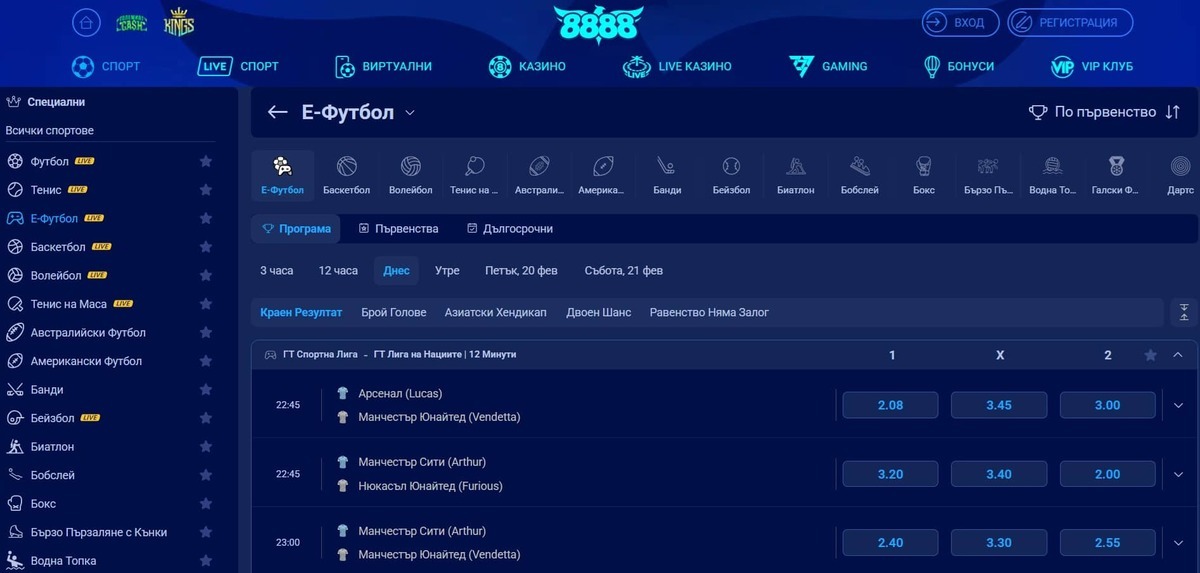1200x573 pixels.
Task: Select Баскетбол icon in sports carousel
Action: coord(347,176)
